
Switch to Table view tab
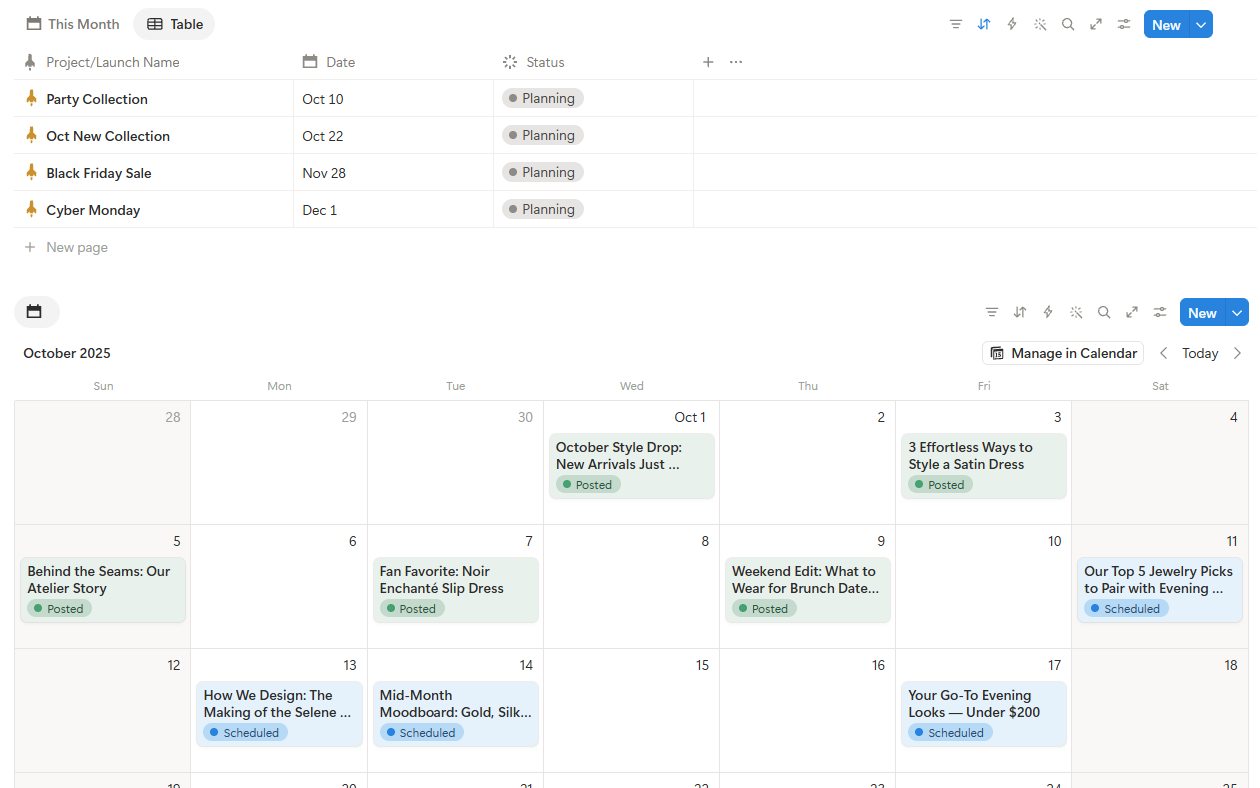pyautogui.click(x=174, y=24)
